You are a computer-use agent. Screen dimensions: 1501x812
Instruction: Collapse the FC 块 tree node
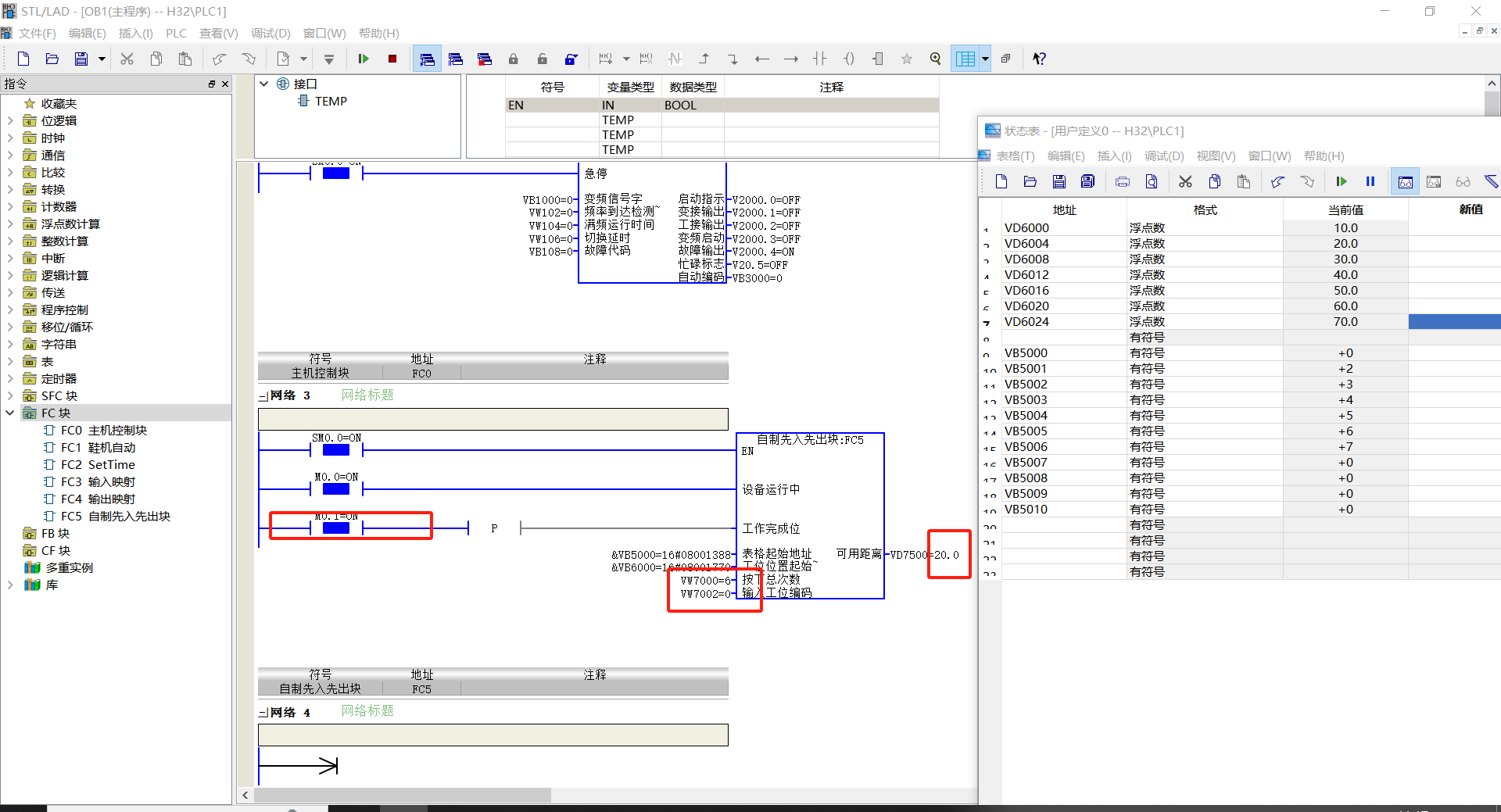click(x=10, y=413)
